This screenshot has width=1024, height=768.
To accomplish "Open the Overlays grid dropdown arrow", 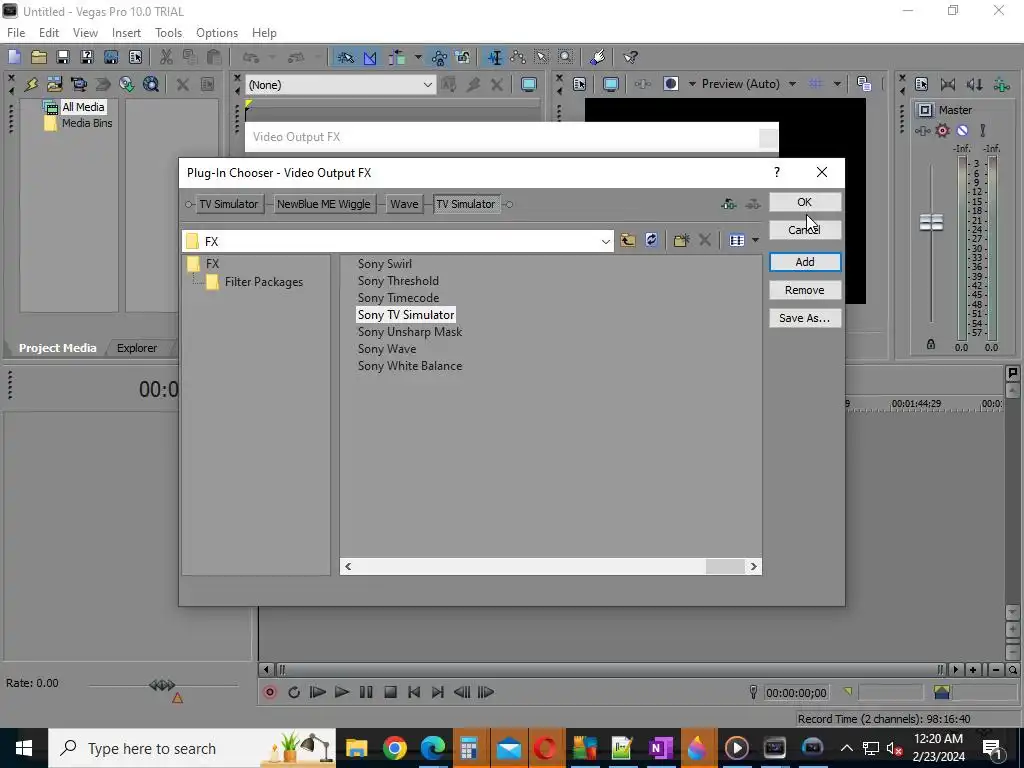I will (837, 84).
